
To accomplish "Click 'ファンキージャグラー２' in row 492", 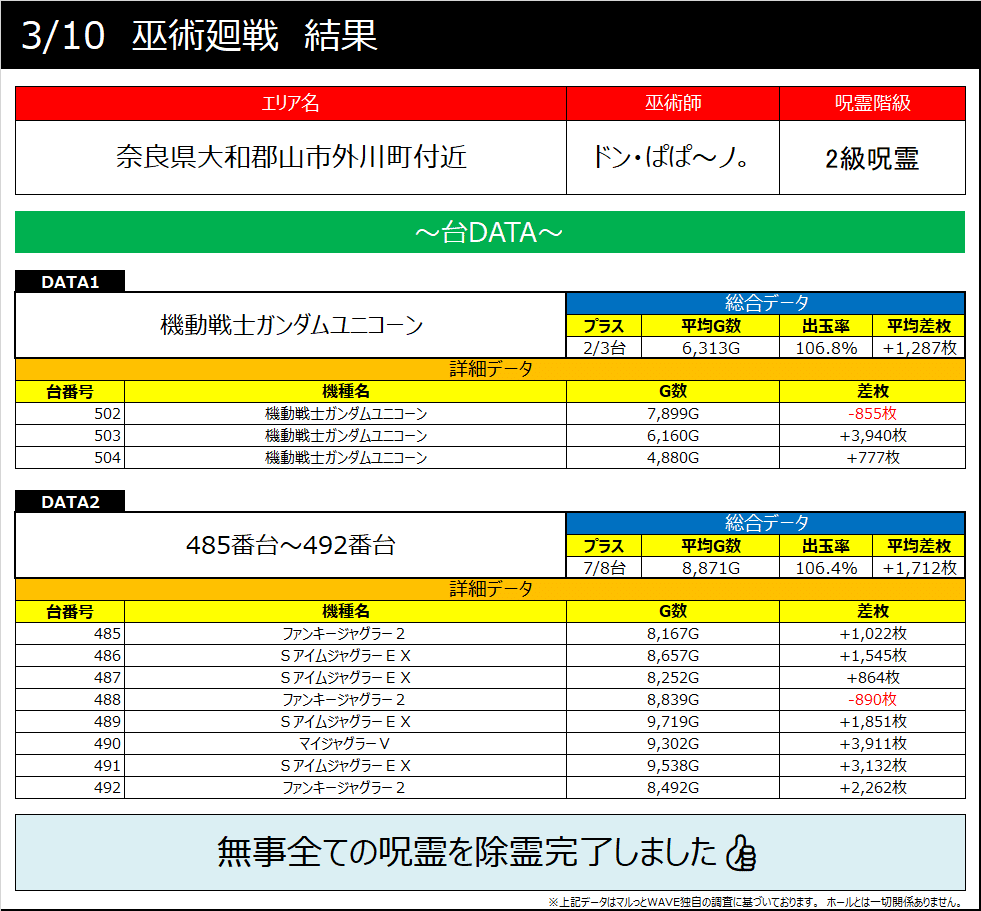I will (x=345, y=787).
